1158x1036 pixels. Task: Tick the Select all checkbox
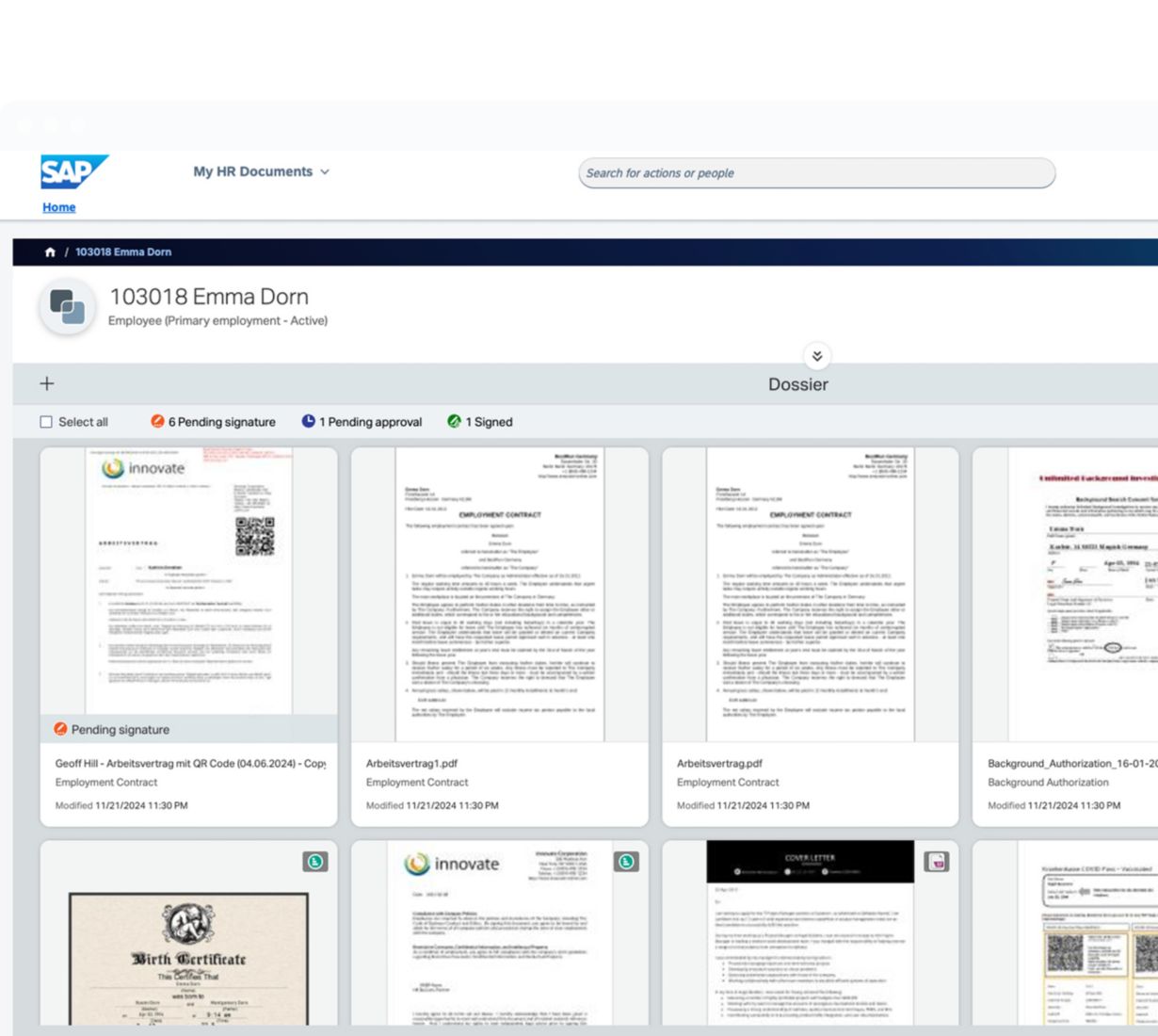[46, 422]
